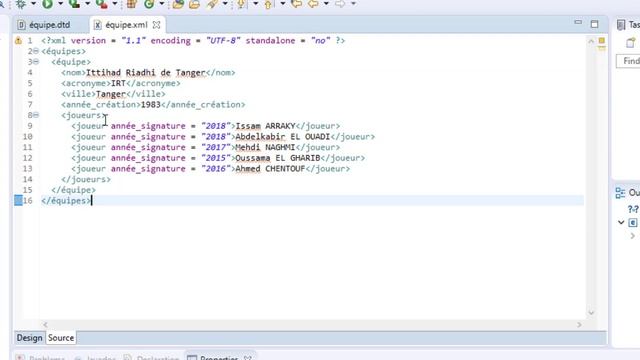Click the '1983' année_création value
Viewport: 640px width, 360px height.
[151, 104]
